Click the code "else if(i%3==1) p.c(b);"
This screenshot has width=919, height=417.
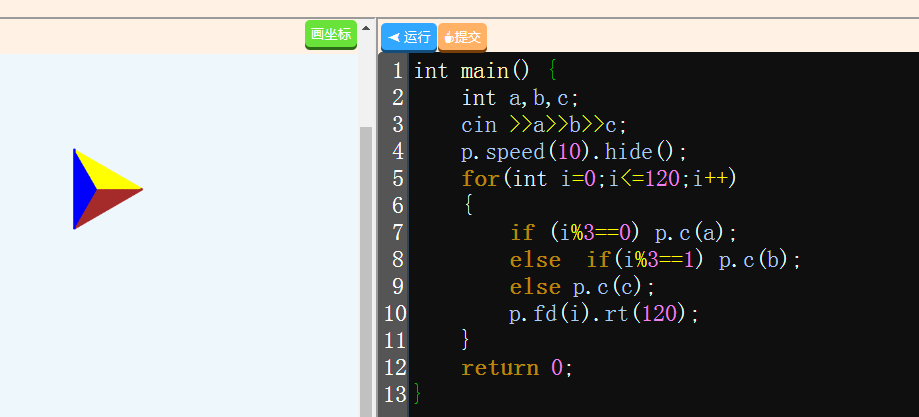pyautogui.click(x=655, y=260)
